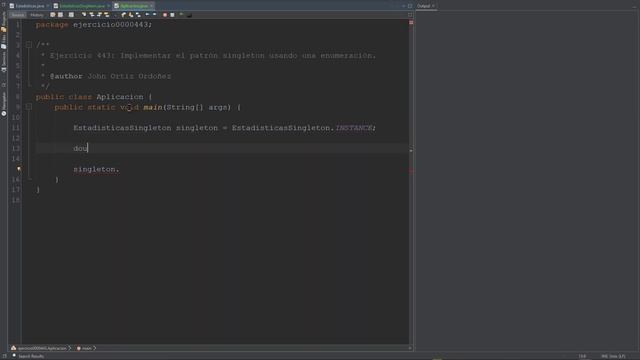Switch to the Estadisticas.java editor tab

(x=29, y=6)
